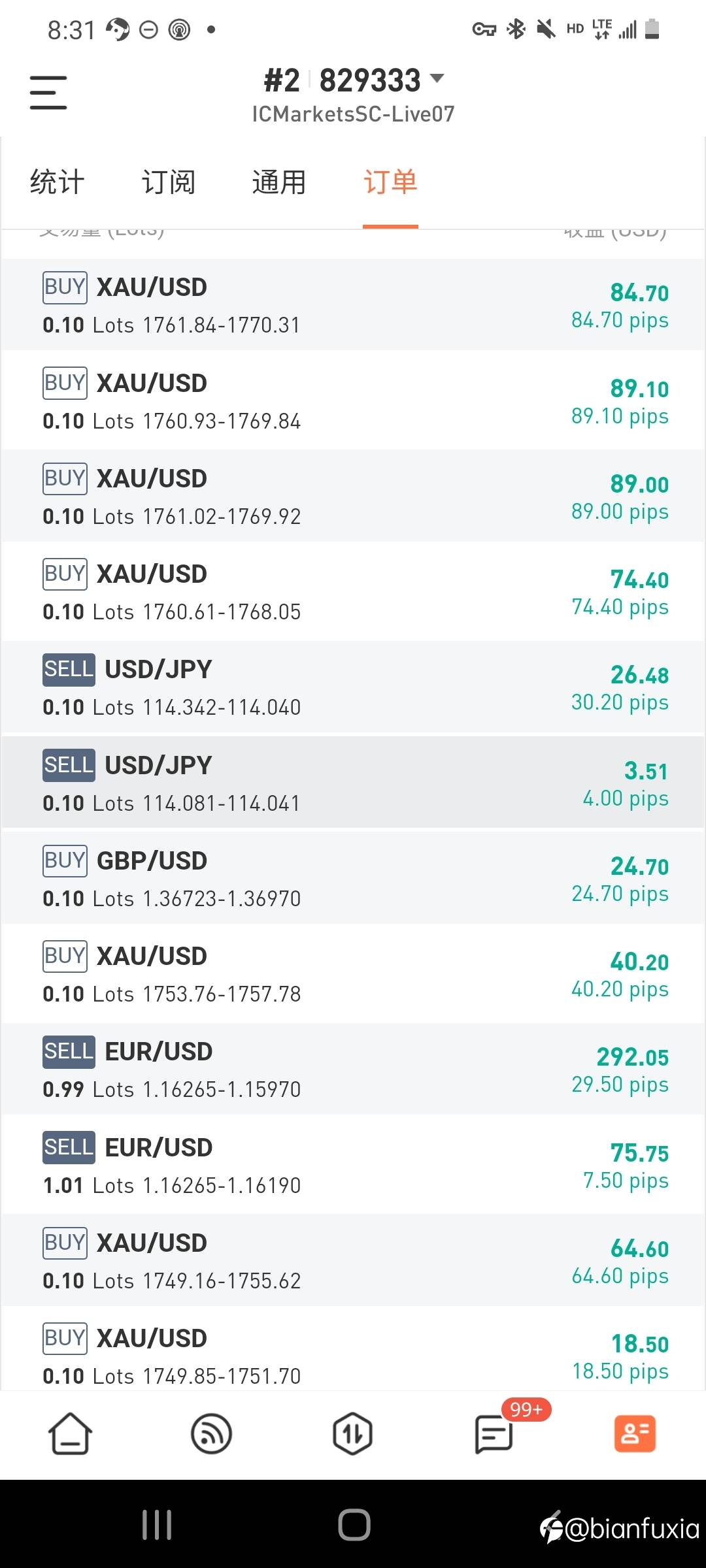Expand the account 829333 dropdown arrow
This screenshot has width=706, height=1568.
tap(437, 79)
